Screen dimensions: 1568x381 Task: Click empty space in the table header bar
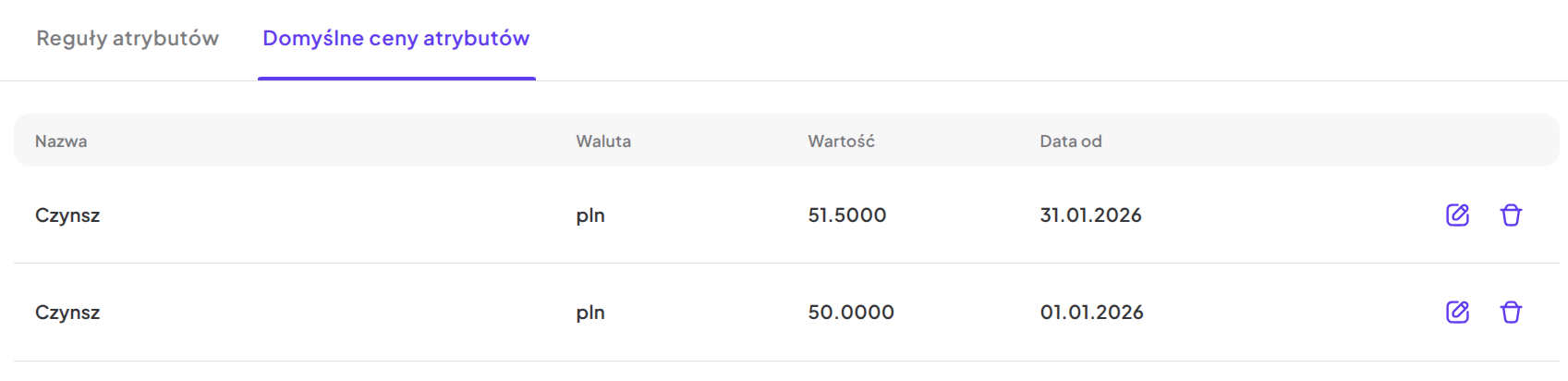[1294, 141]
